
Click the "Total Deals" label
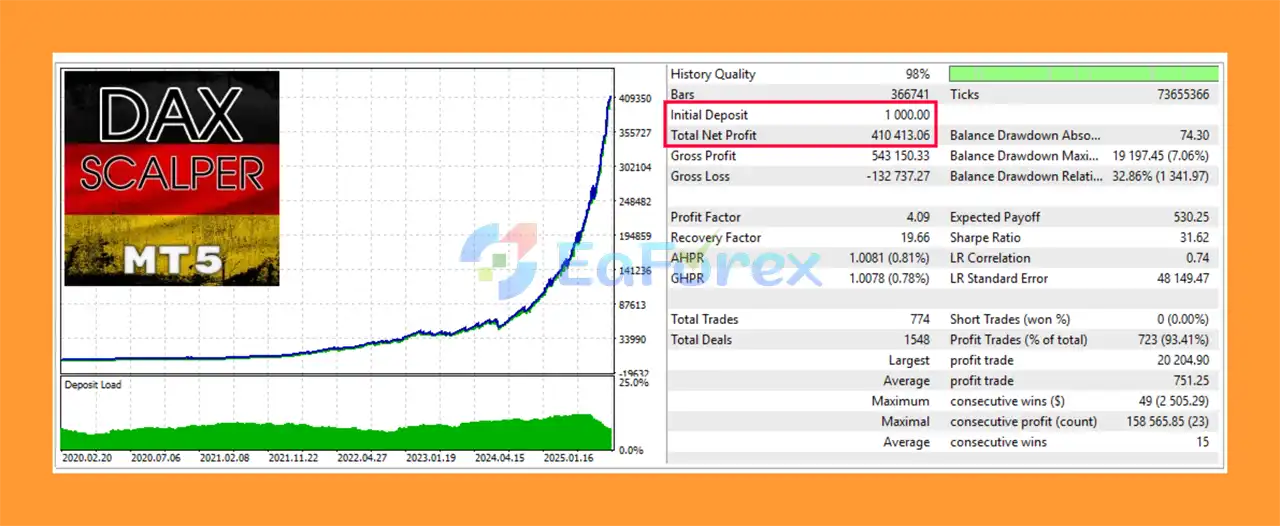701,340
